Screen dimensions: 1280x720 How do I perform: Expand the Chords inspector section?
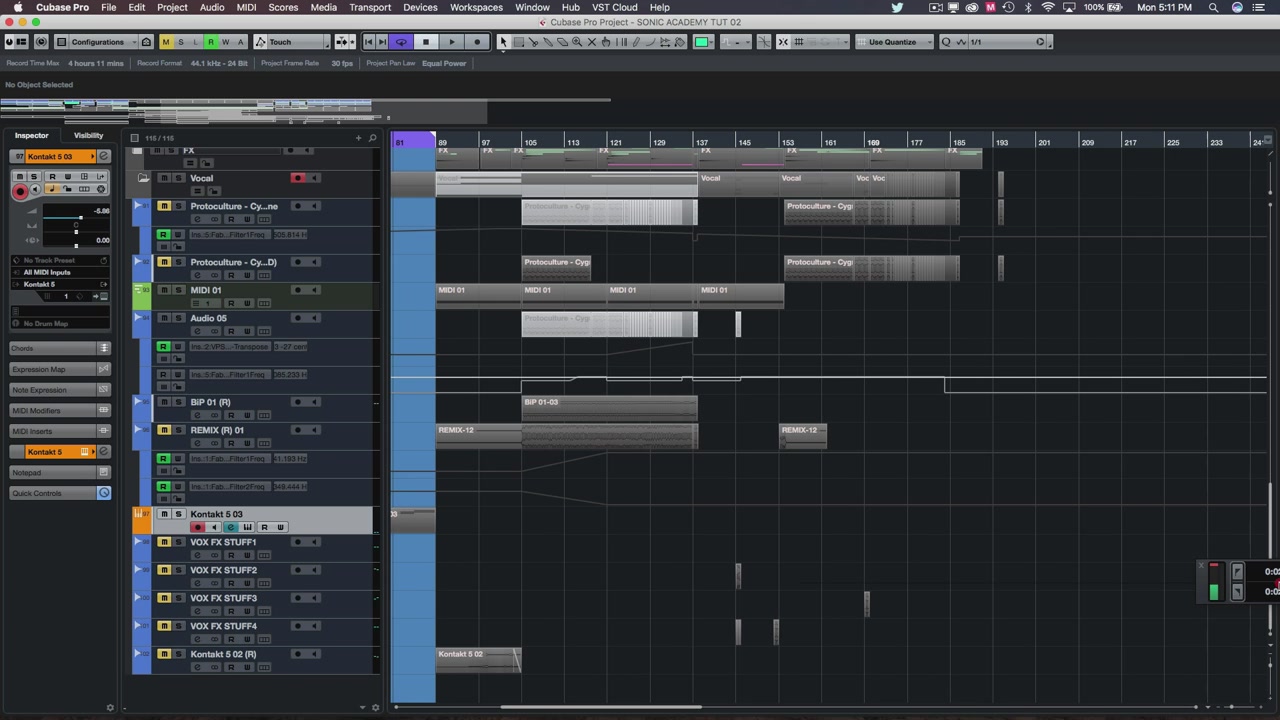click(60, 348)
